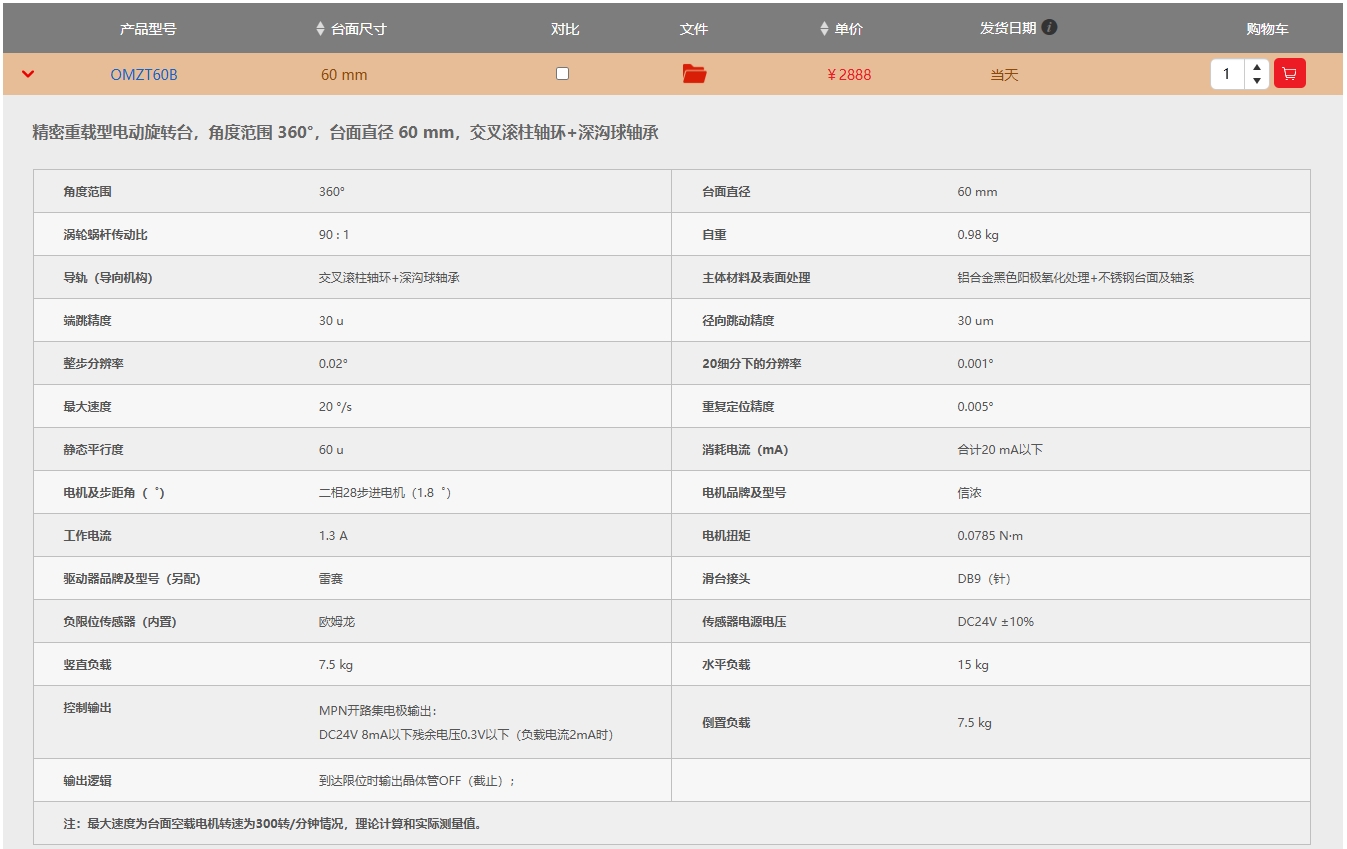Tick the 对比 checkbox for OMZT60B
Viewport: 1347px width, 849px height.
[562, 74]
